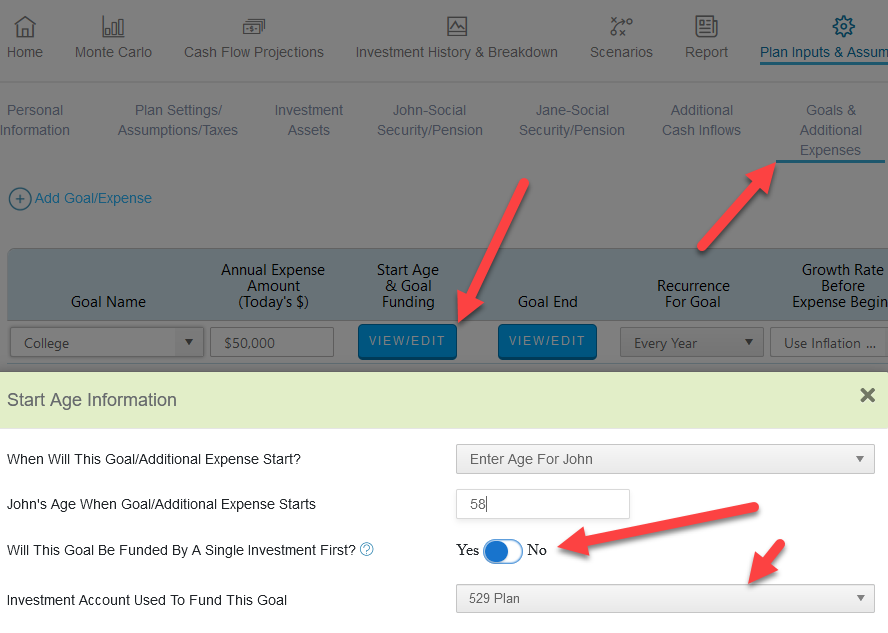Click the Plan Inputs gear icon

click(843, 26)
